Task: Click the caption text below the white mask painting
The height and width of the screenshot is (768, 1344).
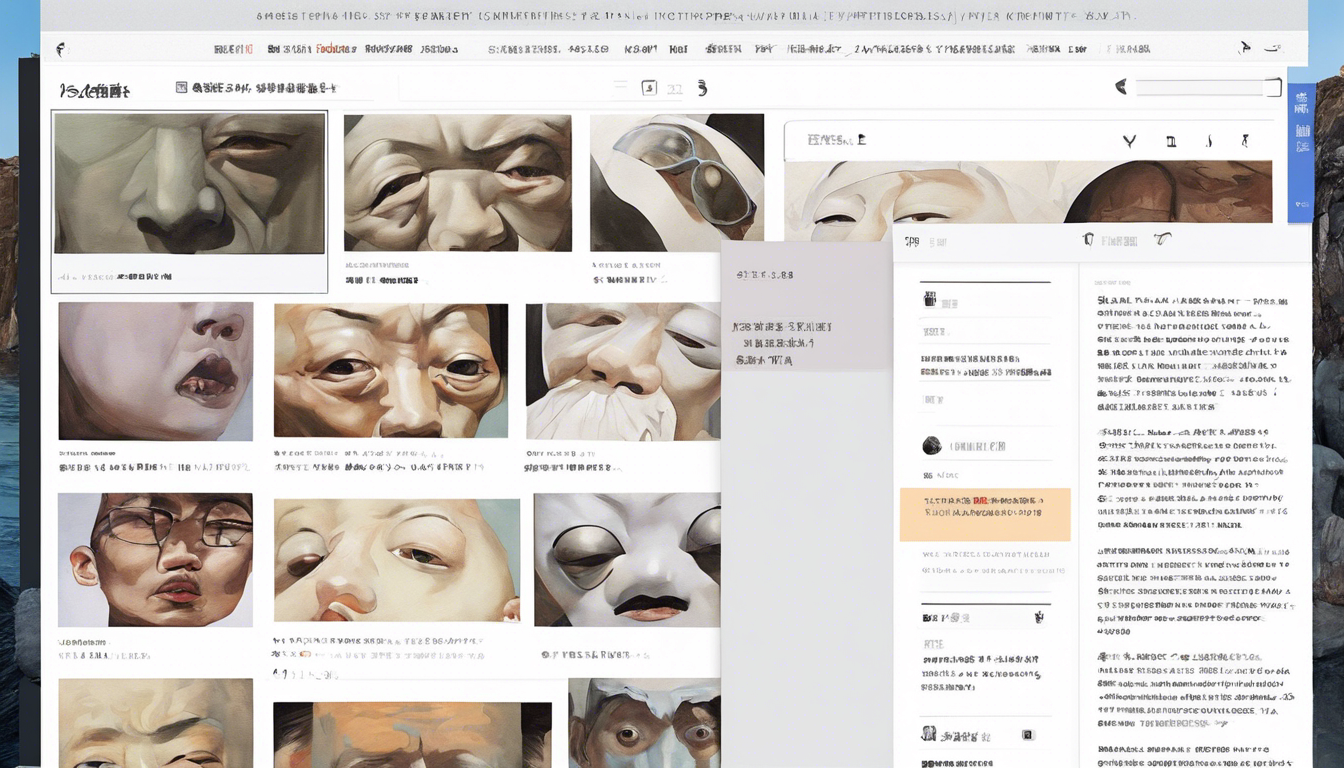Action: [x=594, y=655]
